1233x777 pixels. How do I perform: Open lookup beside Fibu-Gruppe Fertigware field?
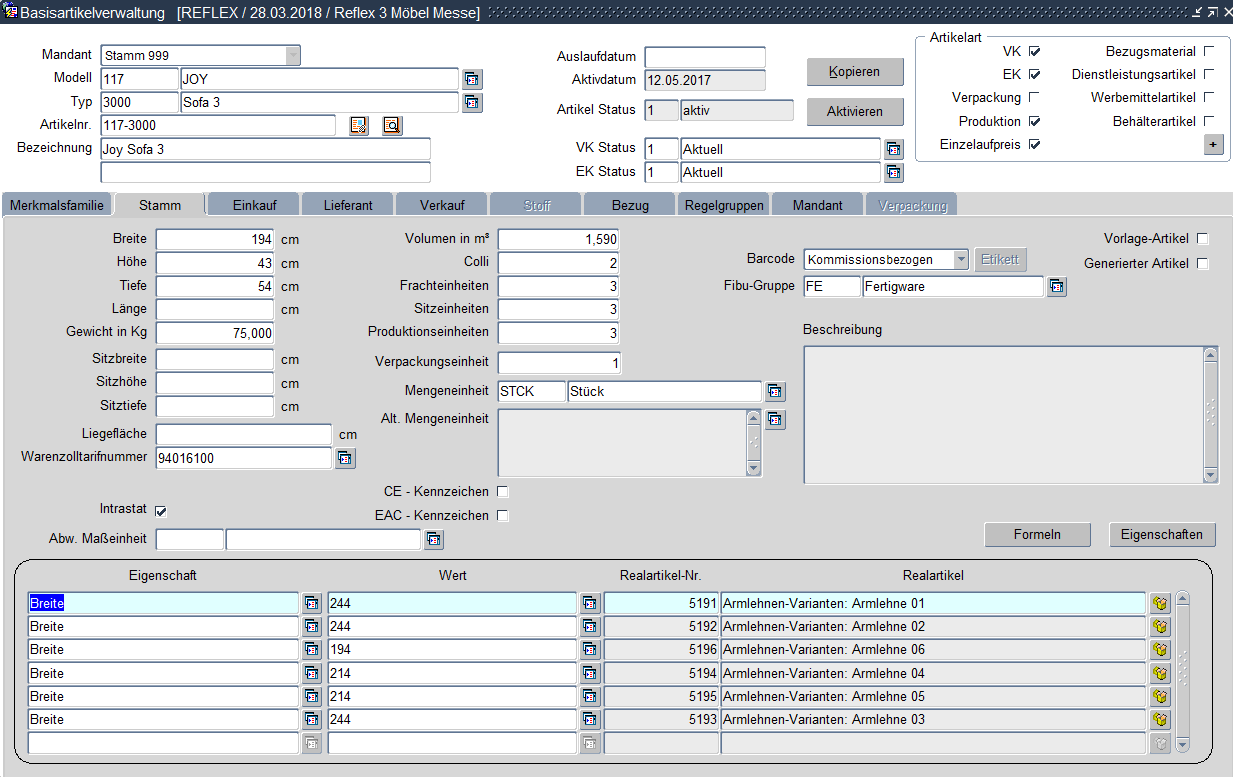click(1057, 287)
